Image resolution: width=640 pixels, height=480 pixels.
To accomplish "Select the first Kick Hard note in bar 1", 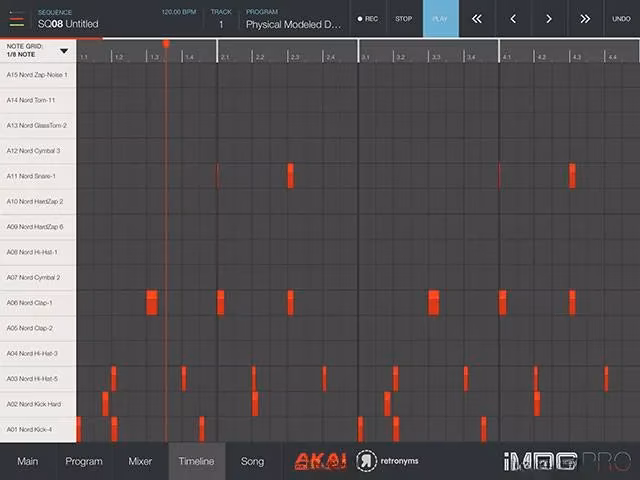I will point(105,404).
